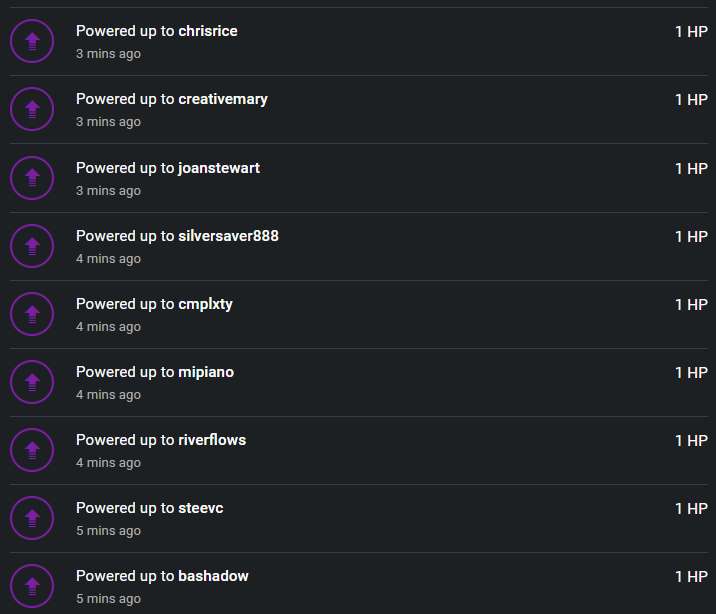The width and height of the screenshot is (716, 614).
Task: Visit the riverflows profile link
Action: [212, 440]
